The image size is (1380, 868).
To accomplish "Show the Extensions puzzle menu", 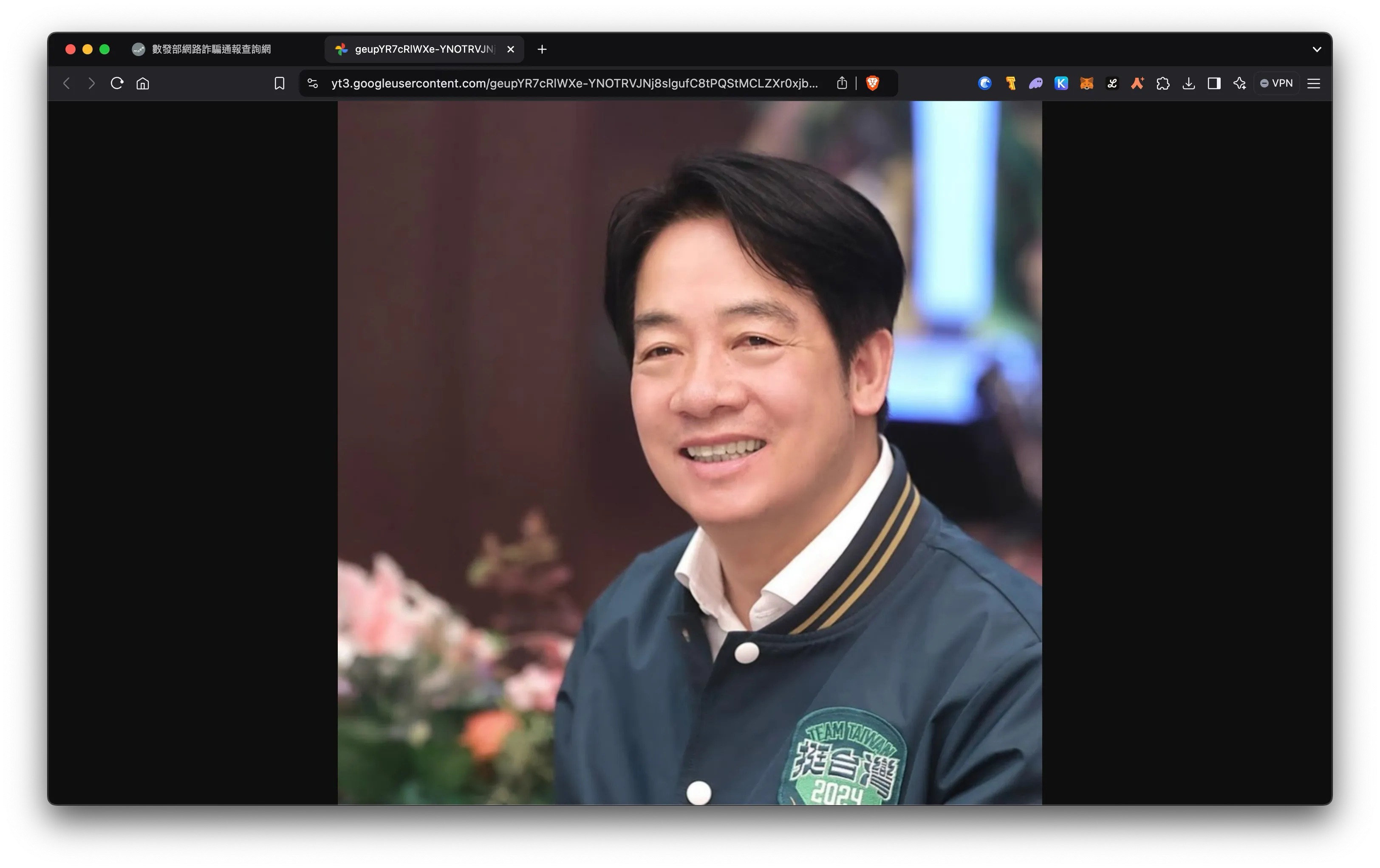I will [x=1163, y=84].
